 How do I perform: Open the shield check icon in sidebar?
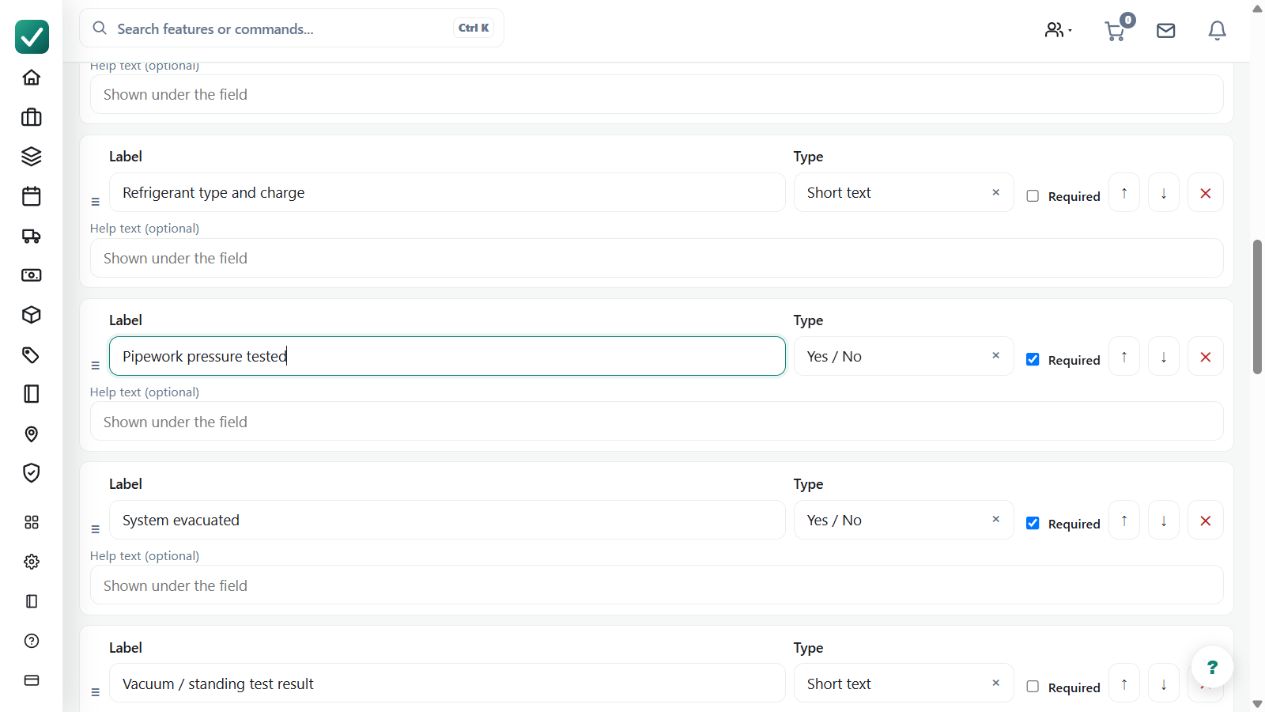[31, 473]
